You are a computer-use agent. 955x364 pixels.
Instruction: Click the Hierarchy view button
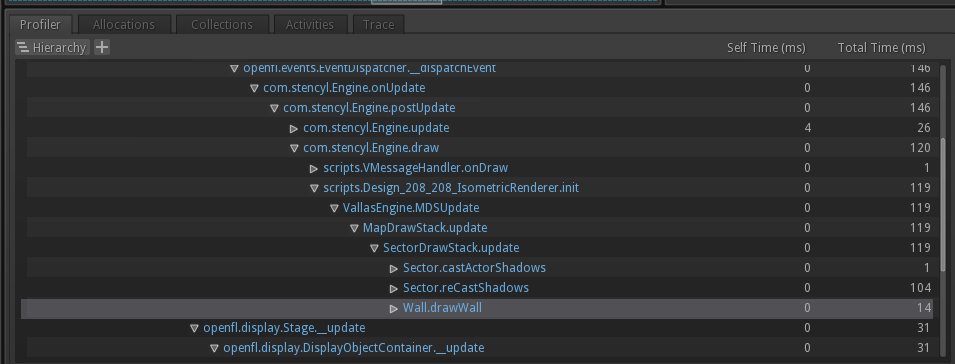(52, 47)
